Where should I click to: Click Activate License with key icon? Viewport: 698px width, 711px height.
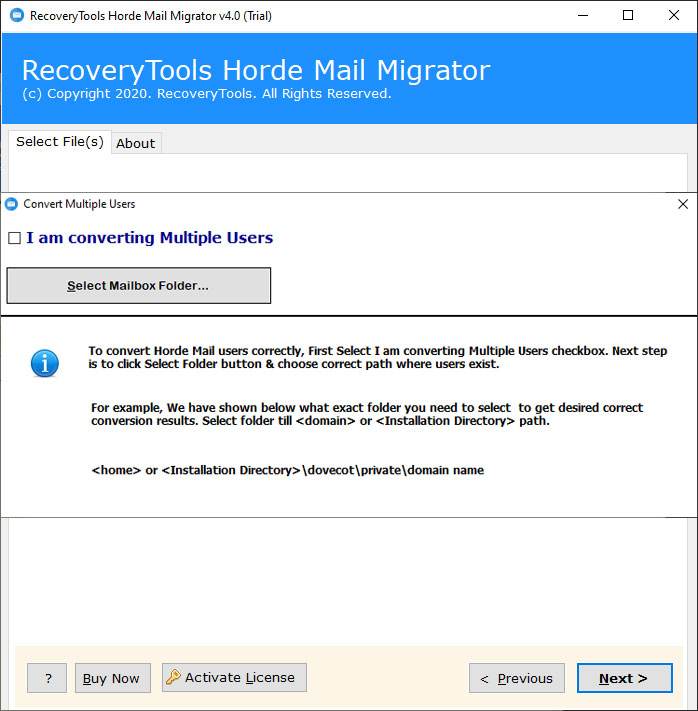pyautogui.click(x=234, y=677)
